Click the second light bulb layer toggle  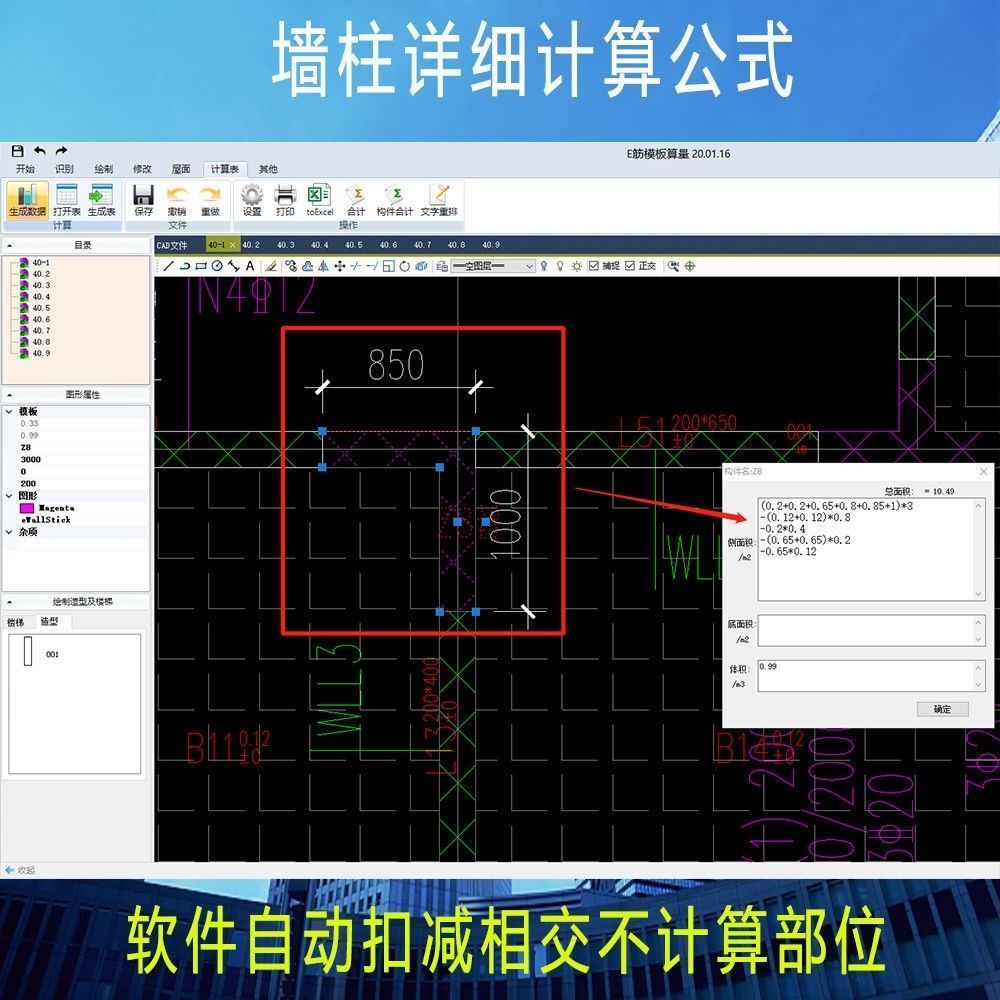pyautogui.click(x=560, y=266)
